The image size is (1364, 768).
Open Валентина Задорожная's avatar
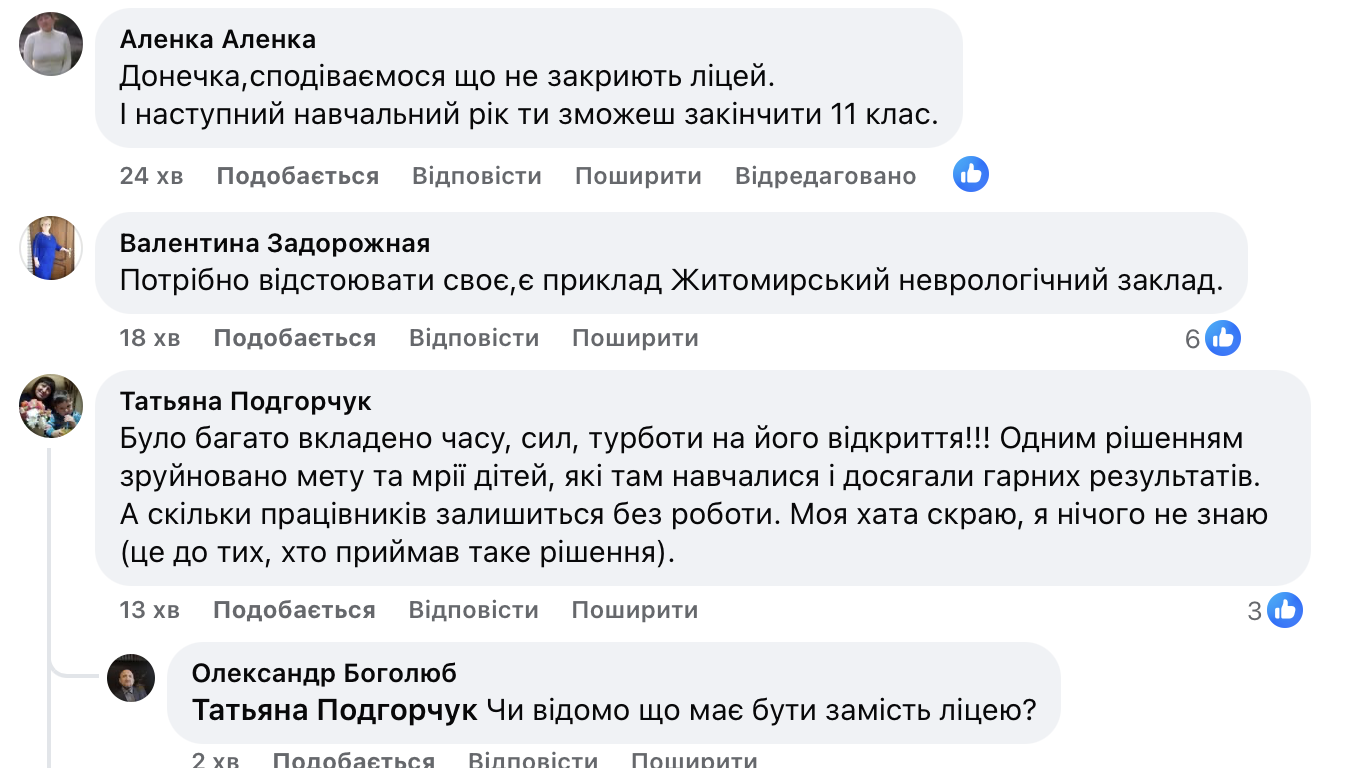[x=51, y=247]
